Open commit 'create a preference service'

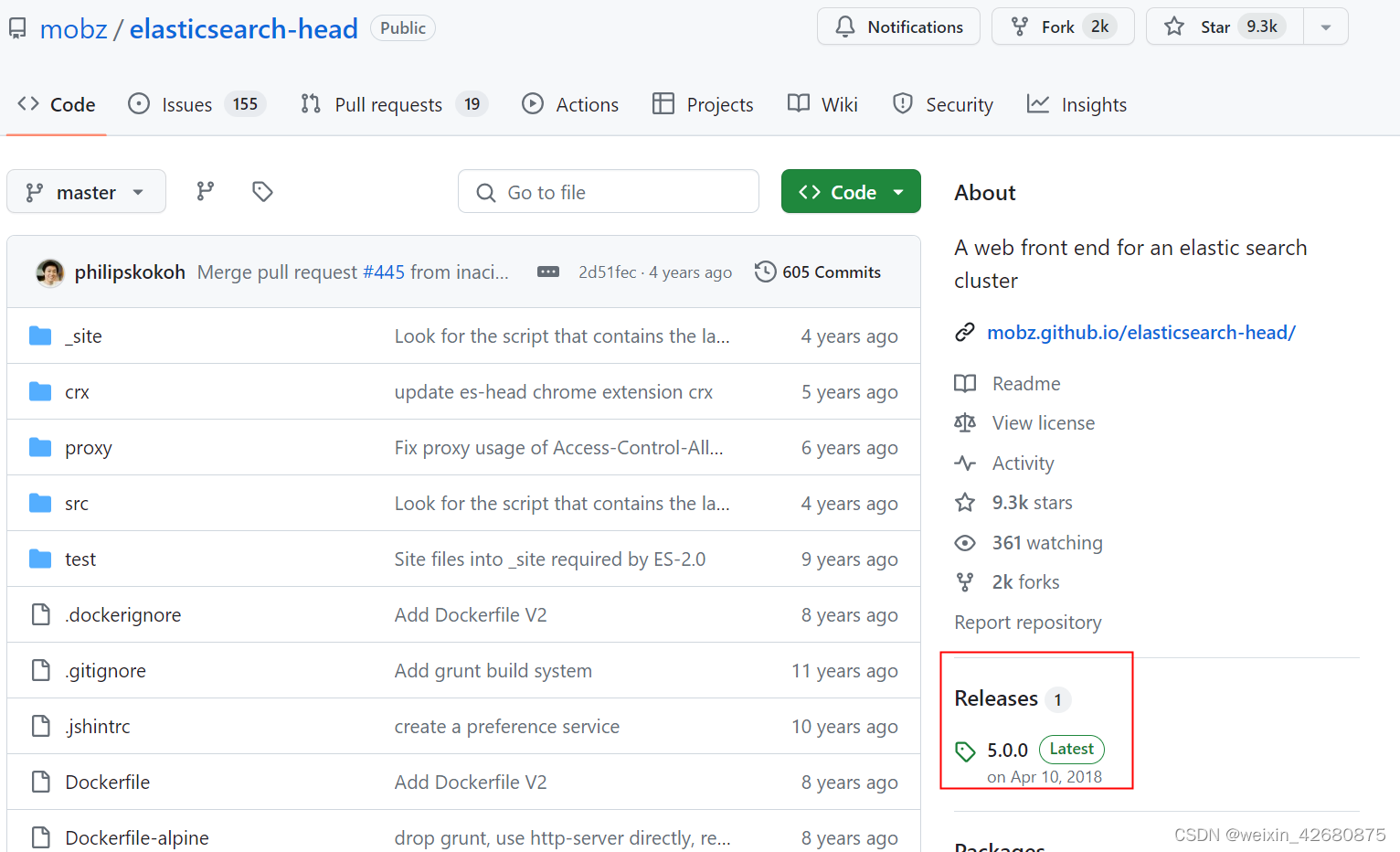507,727
